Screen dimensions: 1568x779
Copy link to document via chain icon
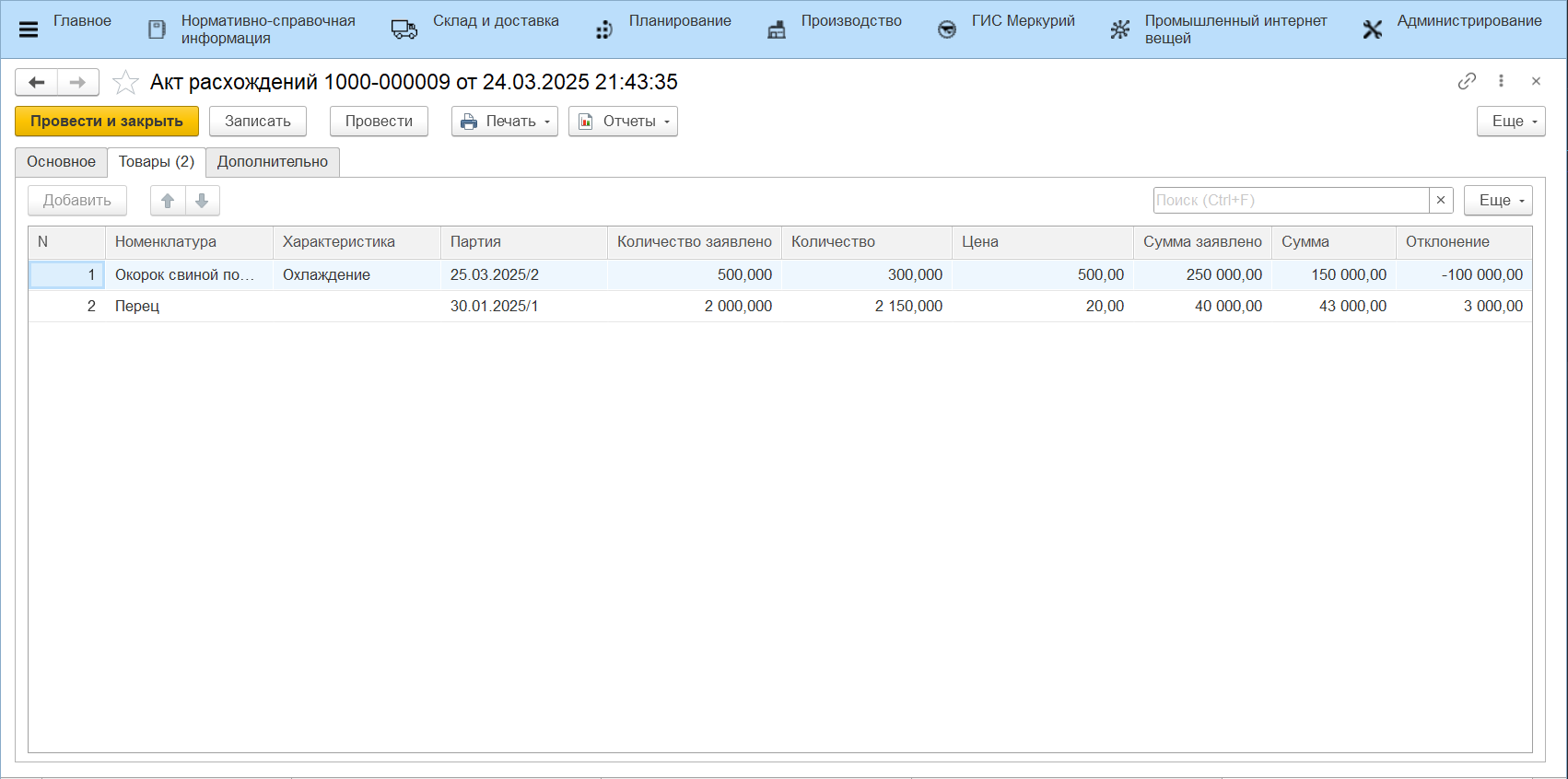pyautogui.click(x=1467, y=81)
